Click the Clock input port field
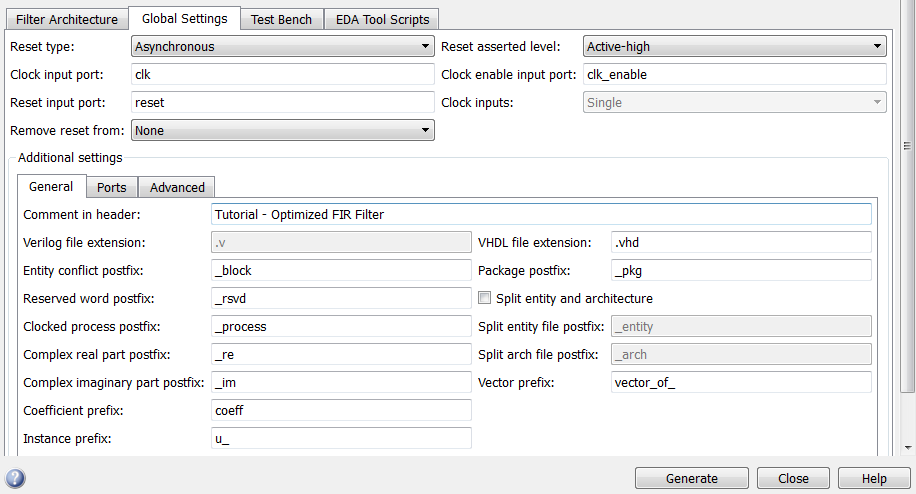The image size is (916, 494). pos(282,74)
